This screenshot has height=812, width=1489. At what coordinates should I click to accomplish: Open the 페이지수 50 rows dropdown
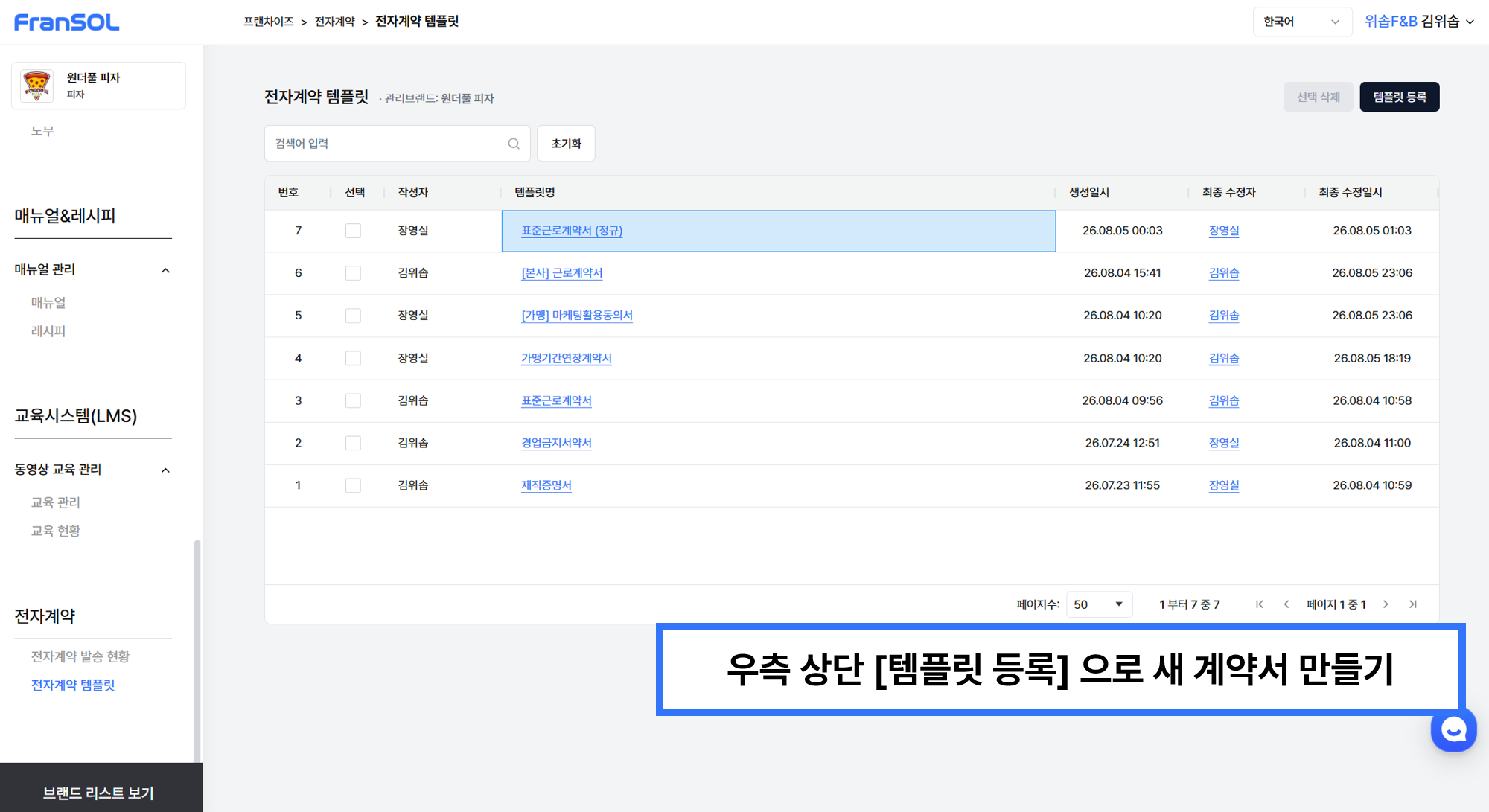(x=1099, y=604)
